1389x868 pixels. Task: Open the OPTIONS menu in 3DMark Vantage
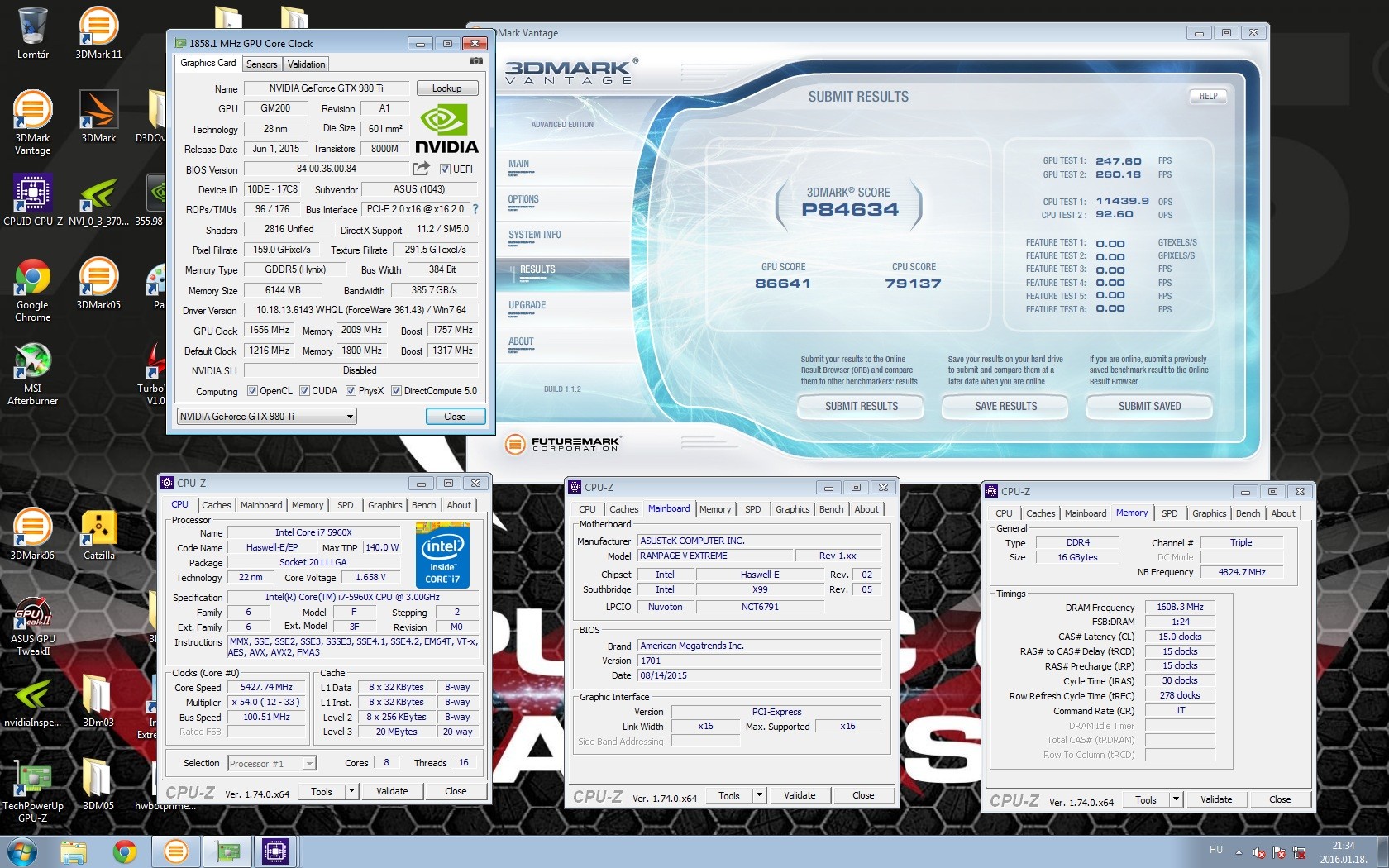(x=523, y=199)
